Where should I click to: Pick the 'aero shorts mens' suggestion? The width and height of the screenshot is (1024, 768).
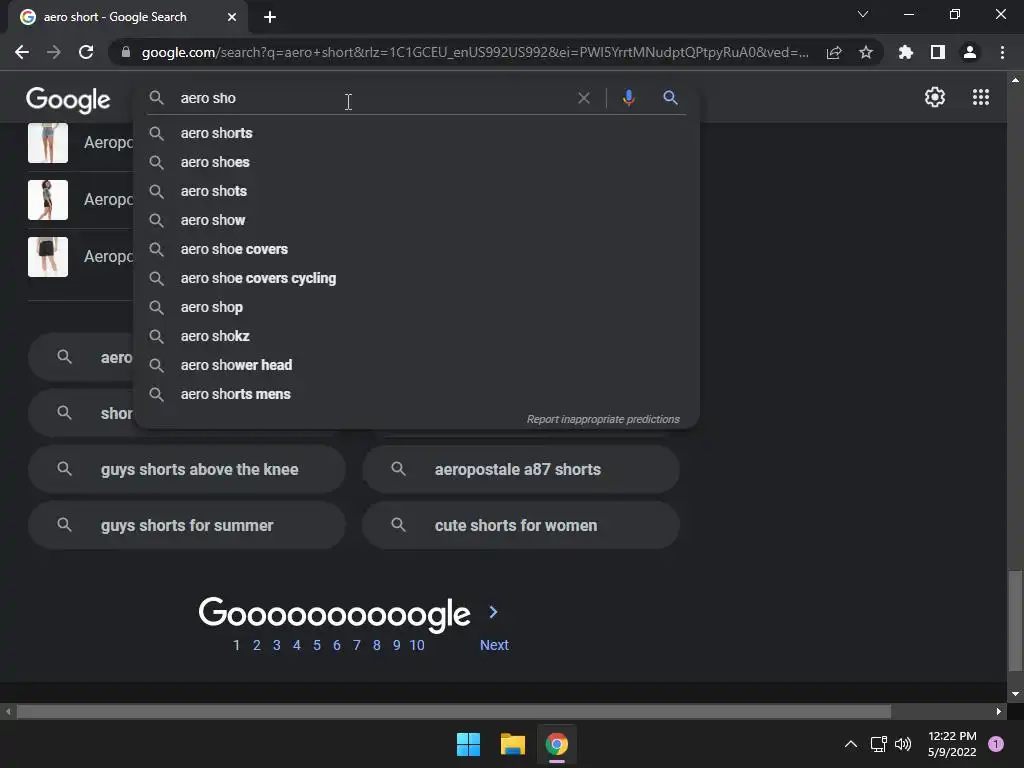tap(417, 394)
